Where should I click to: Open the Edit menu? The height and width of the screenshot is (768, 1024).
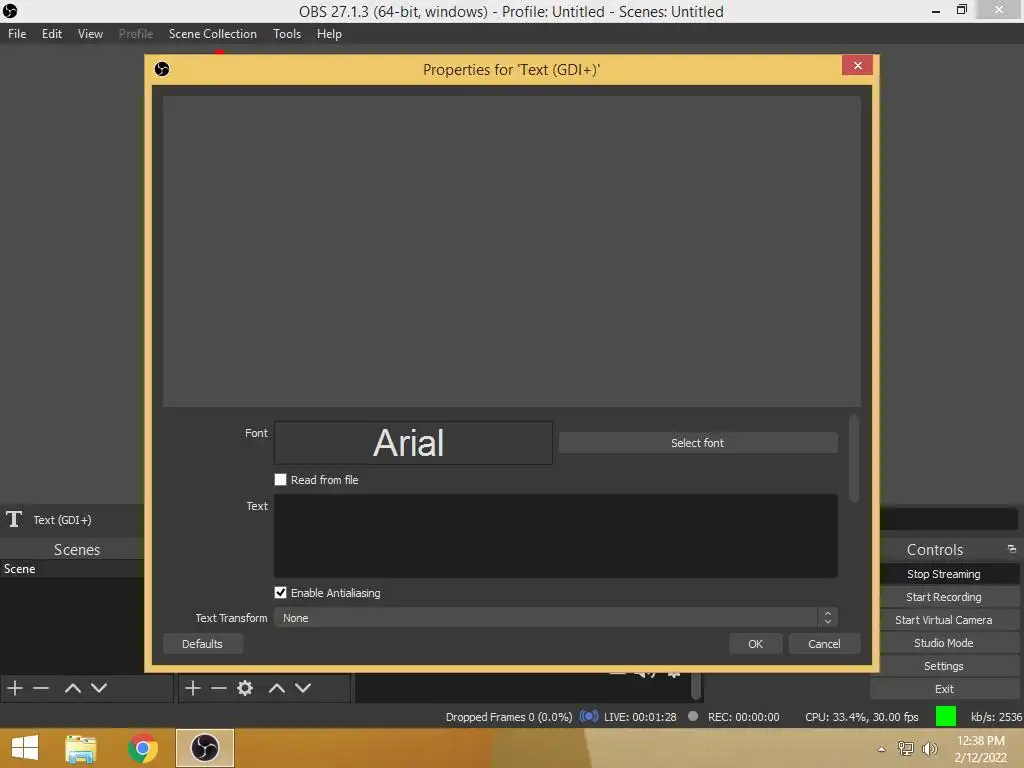[52, 34]
